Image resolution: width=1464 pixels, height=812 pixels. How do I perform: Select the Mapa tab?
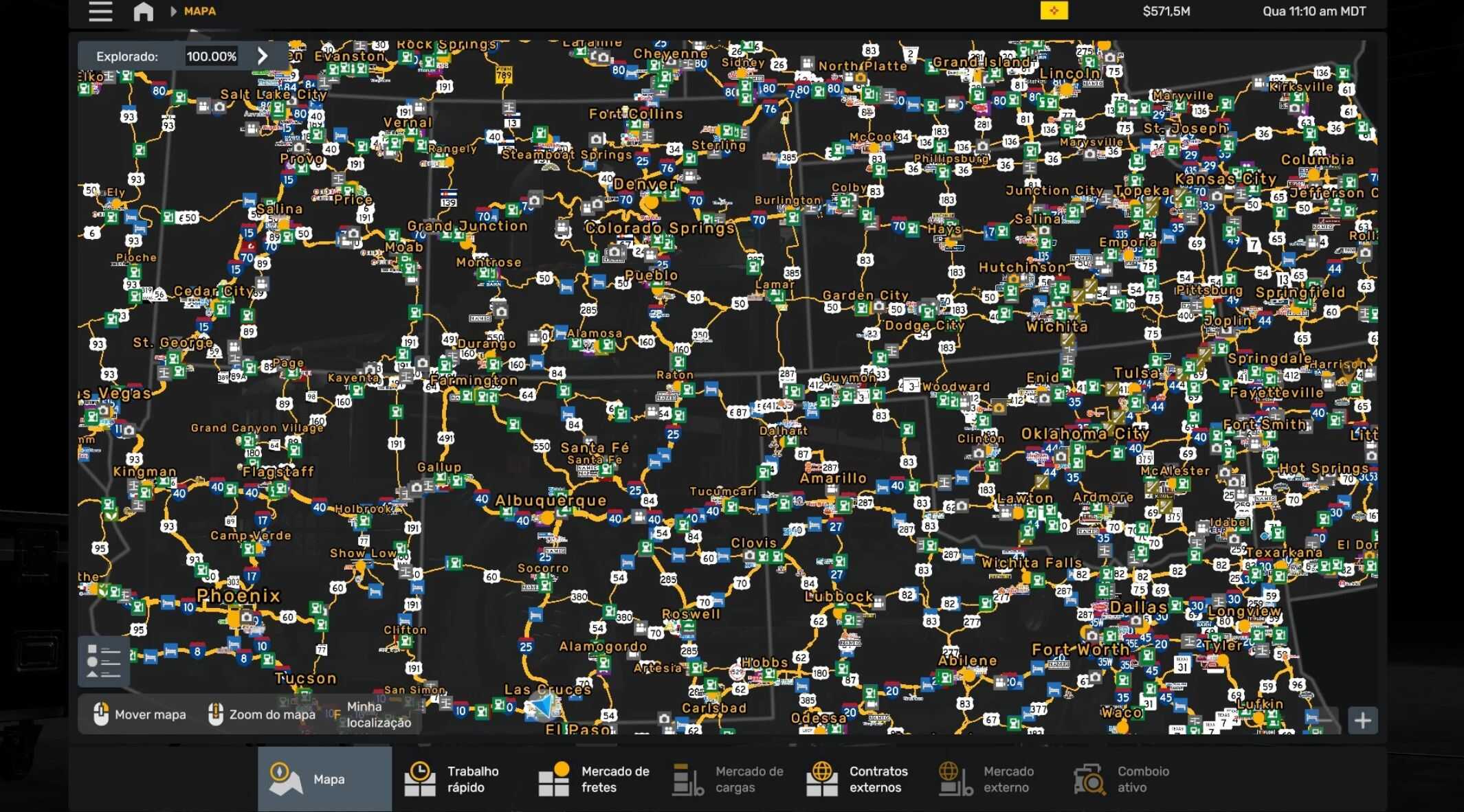(324, 779)
